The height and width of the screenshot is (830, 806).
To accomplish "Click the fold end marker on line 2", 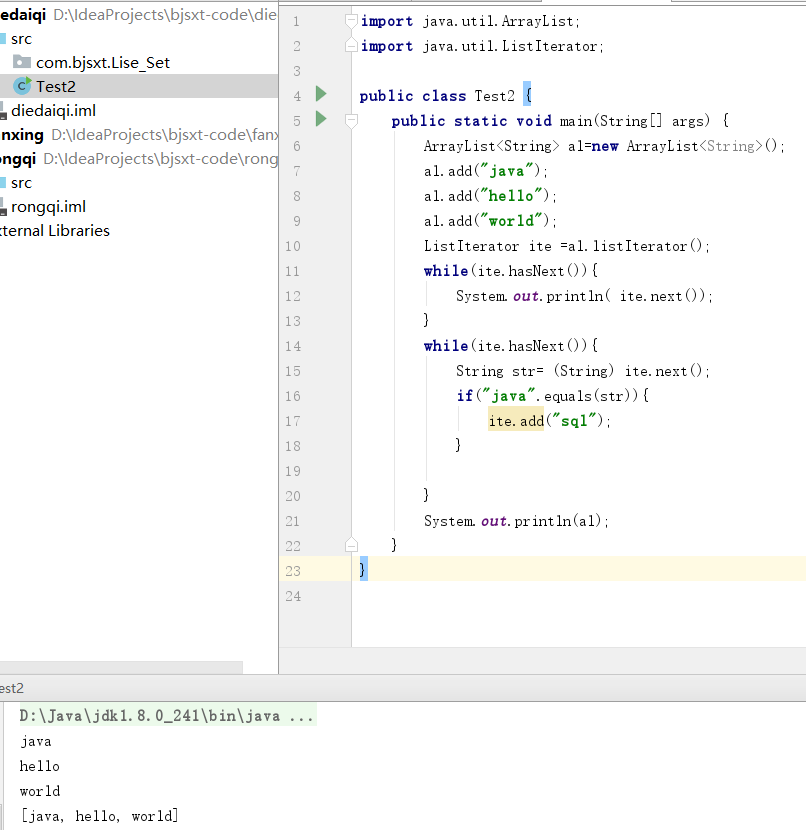I will (351, 46).
